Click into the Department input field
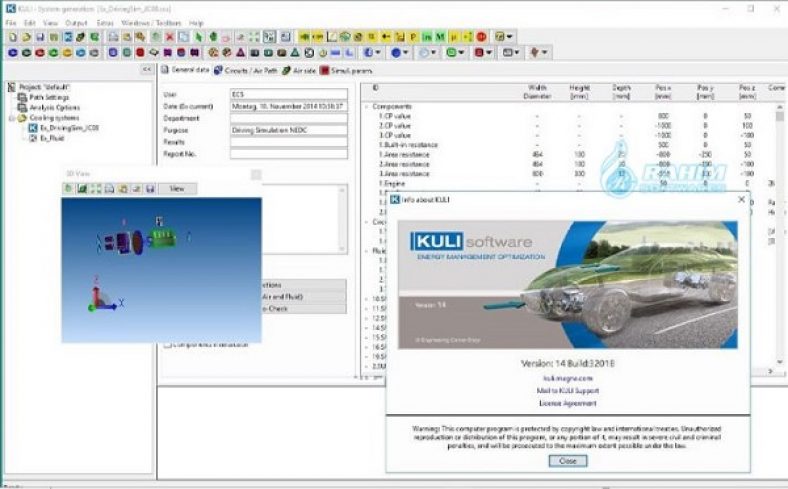 point(288,118)
